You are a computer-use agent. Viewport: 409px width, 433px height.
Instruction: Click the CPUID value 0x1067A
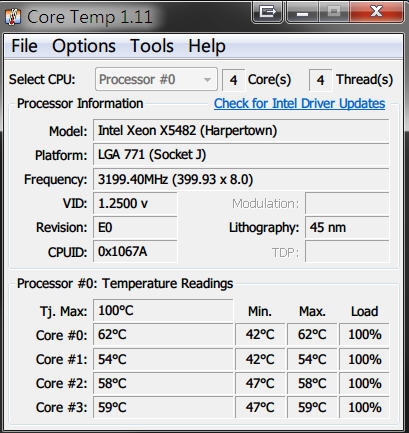coord(135,252)
